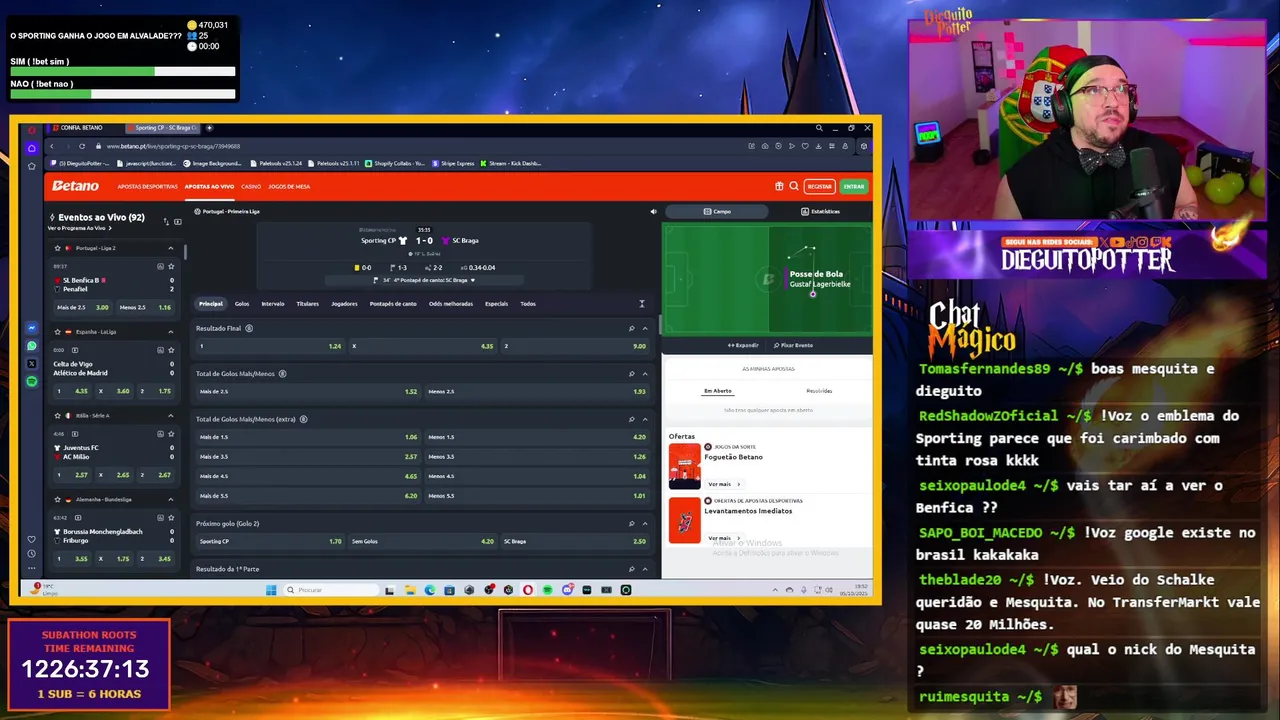Pin the Total de Golos Mais/Menos market
The width and height of the screenshot is (1280, 720).
point(631,374)
